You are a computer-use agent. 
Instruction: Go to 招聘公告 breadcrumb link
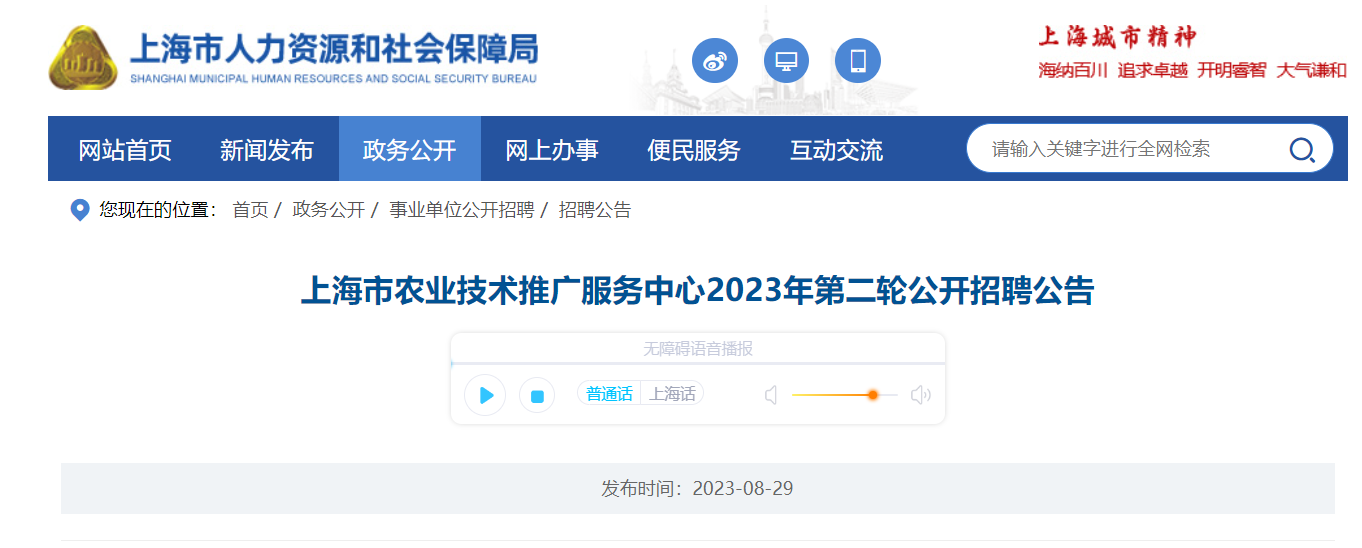tap(595, 210)
